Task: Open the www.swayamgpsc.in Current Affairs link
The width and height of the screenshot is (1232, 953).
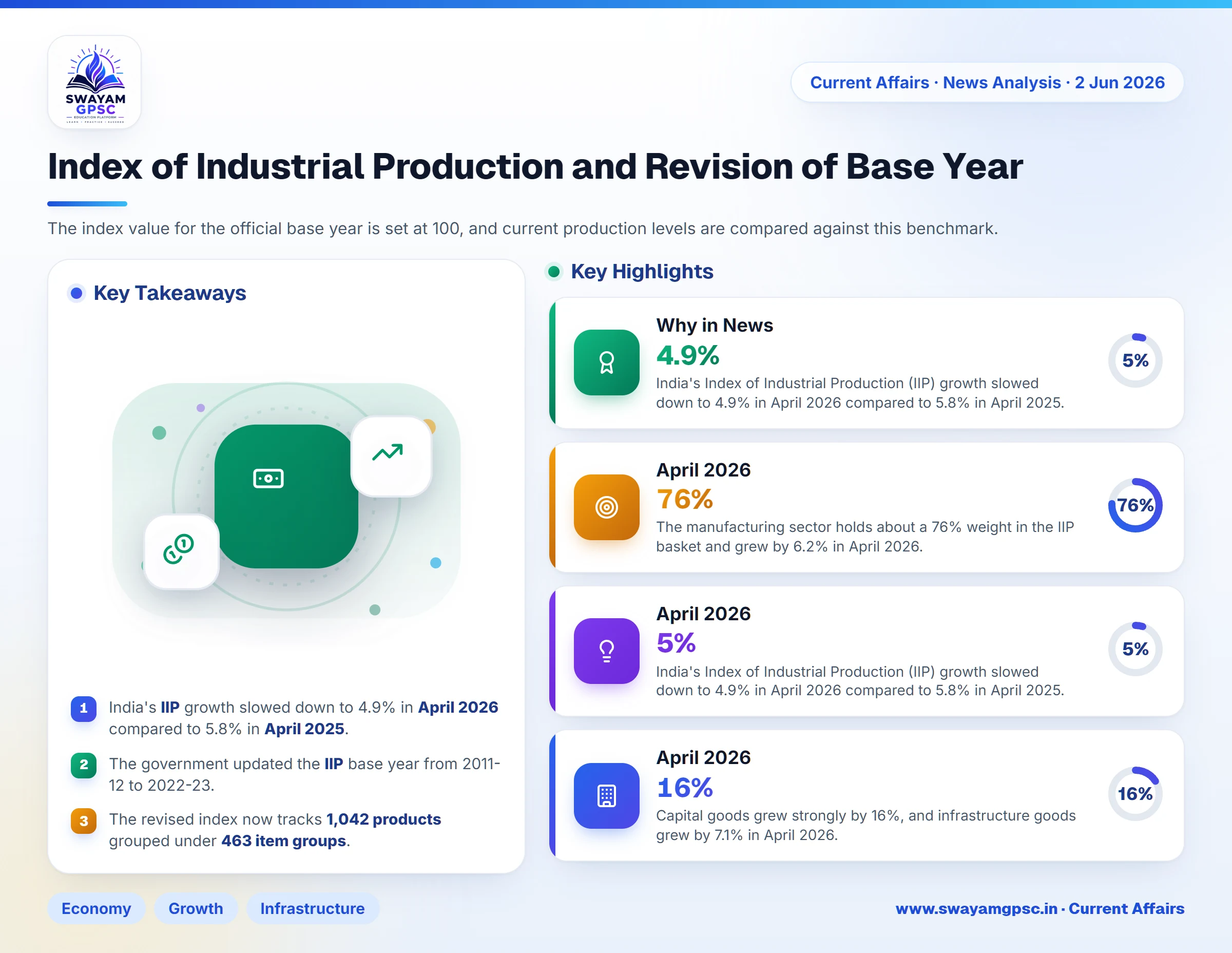Action: coord(1039,908)
